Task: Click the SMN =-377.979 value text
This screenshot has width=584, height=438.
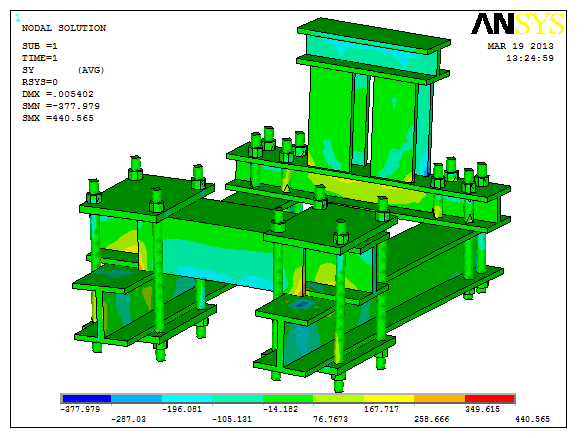Action: (61, 106)
